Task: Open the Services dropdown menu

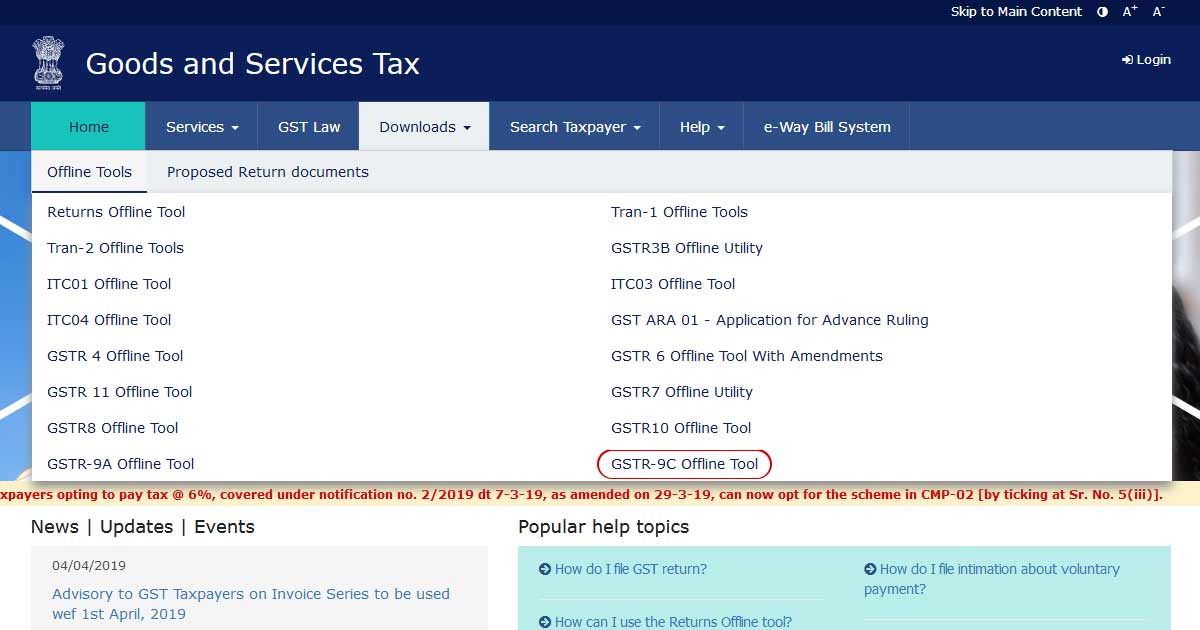Action: 201,126
